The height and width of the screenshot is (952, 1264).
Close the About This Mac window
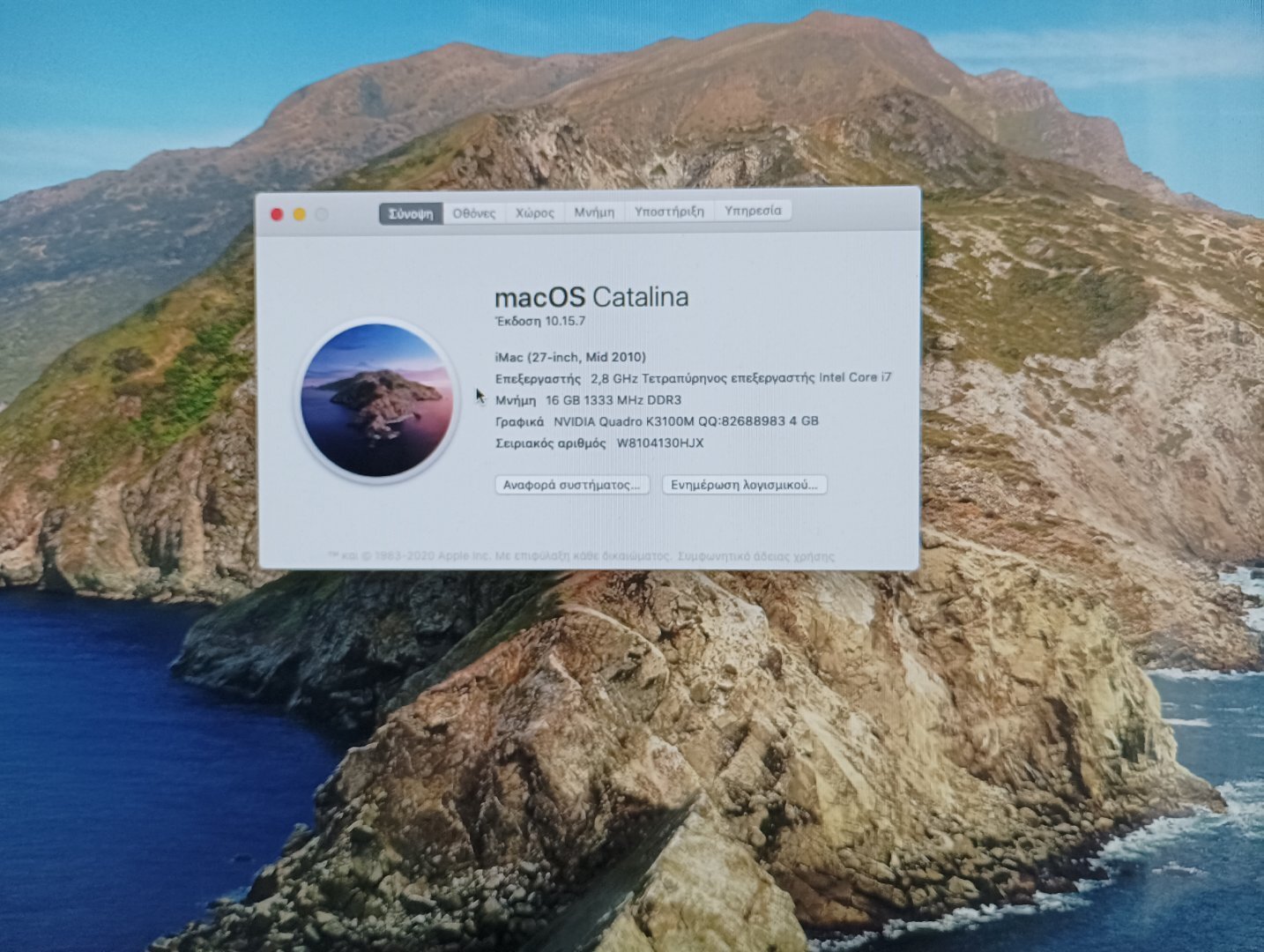277,214
